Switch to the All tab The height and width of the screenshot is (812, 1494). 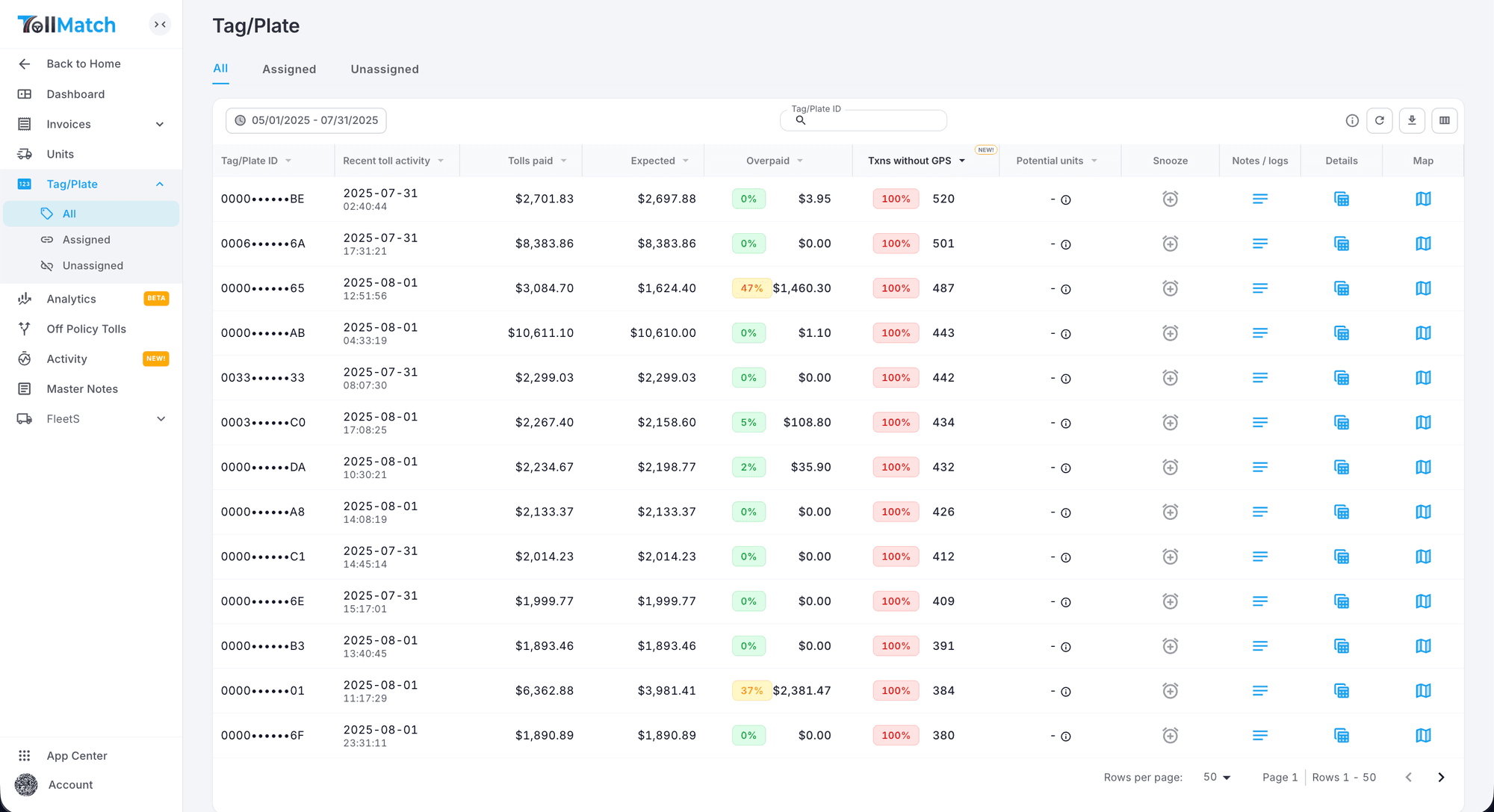pos(220,68)
